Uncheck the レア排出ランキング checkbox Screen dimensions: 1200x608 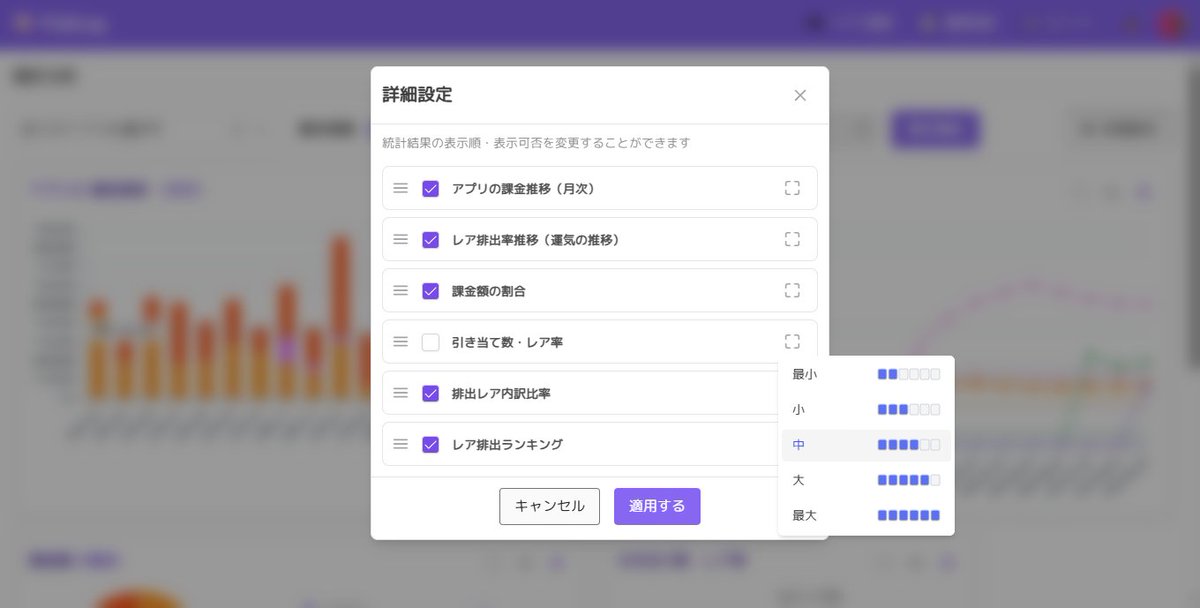coord(431,444)
